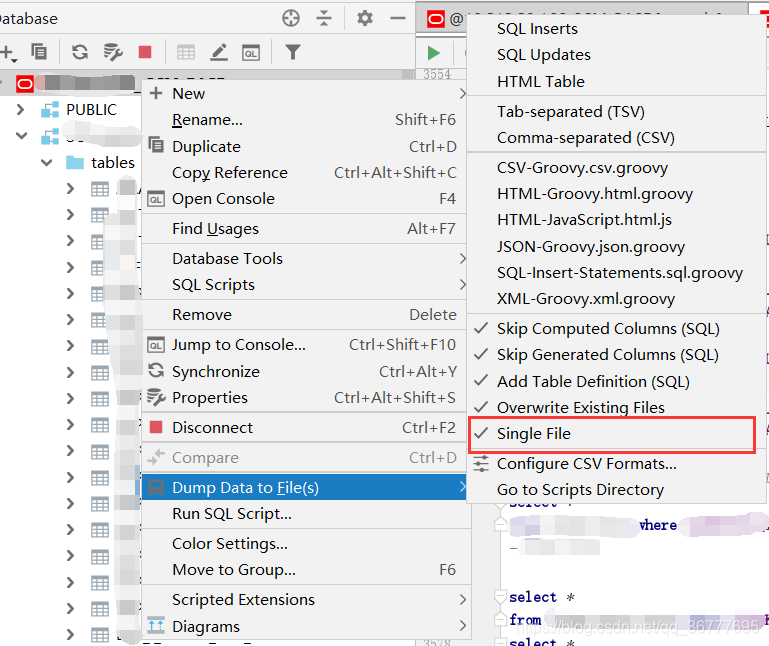Expand the PUBLIC schema node
Screen dimensions: 769x646
(20, 109)
